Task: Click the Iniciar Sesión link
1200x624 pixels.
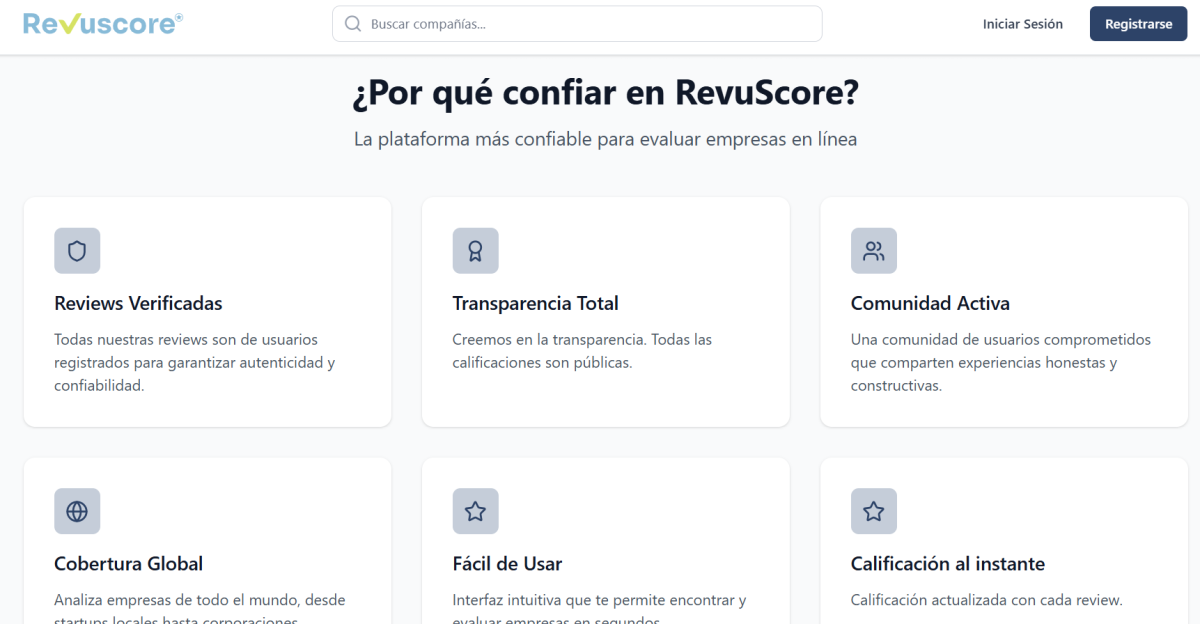Action: [1023, 23]
